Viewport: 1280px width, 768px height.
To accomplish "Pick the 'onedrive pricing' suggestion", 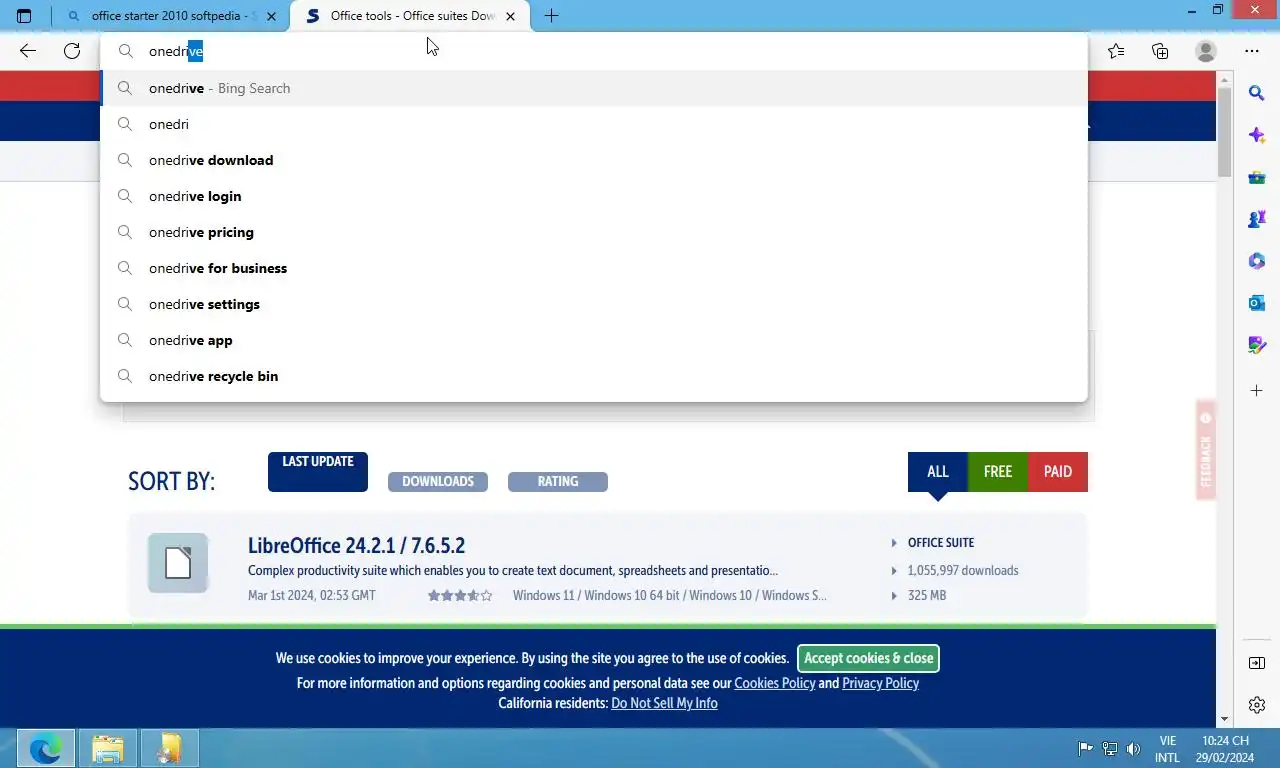I will 594,232.
